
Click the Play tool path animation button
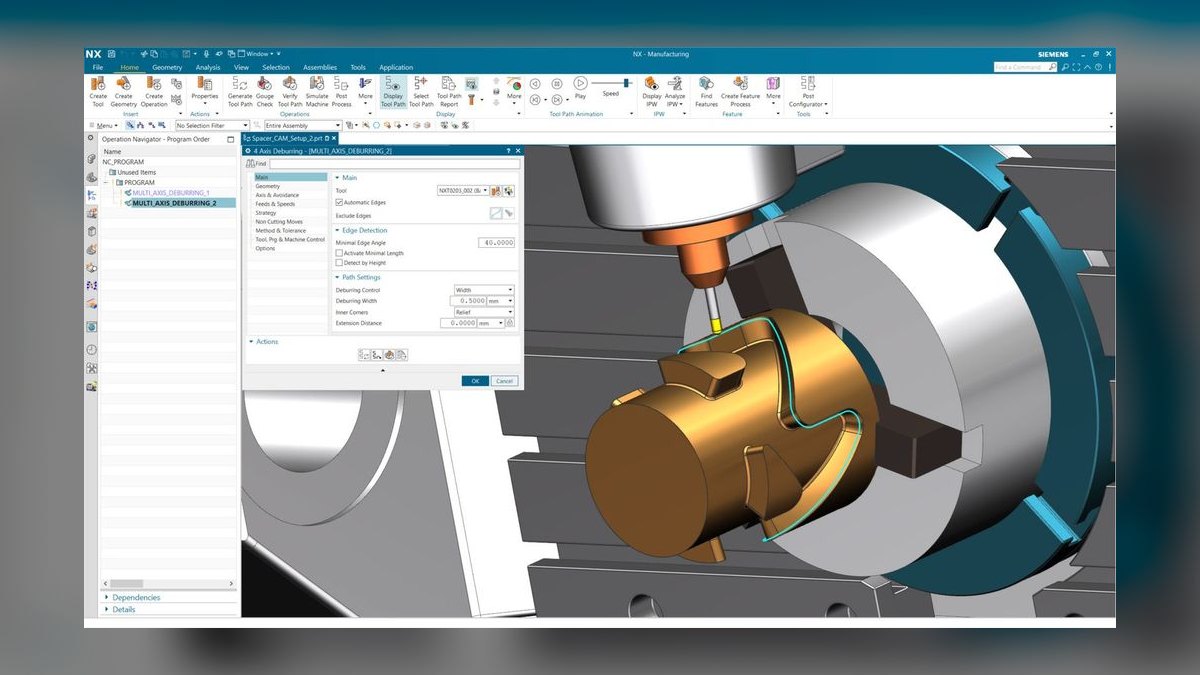580,84
